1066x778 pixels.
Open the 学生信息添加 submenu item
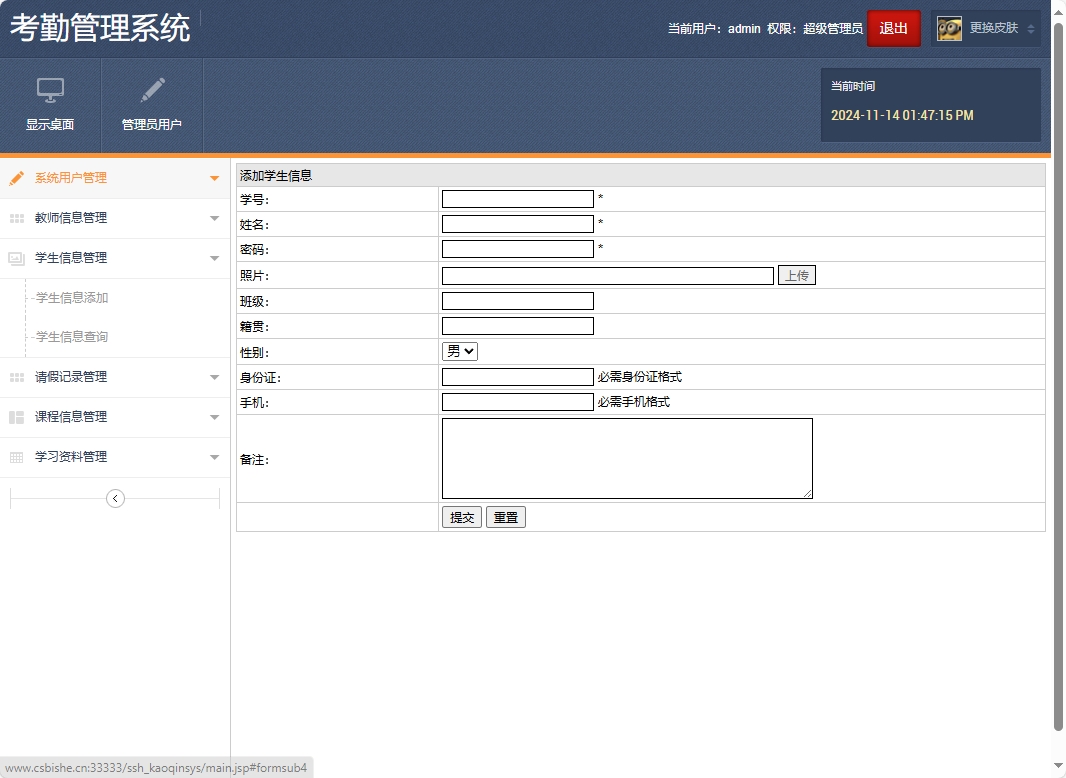72,298
